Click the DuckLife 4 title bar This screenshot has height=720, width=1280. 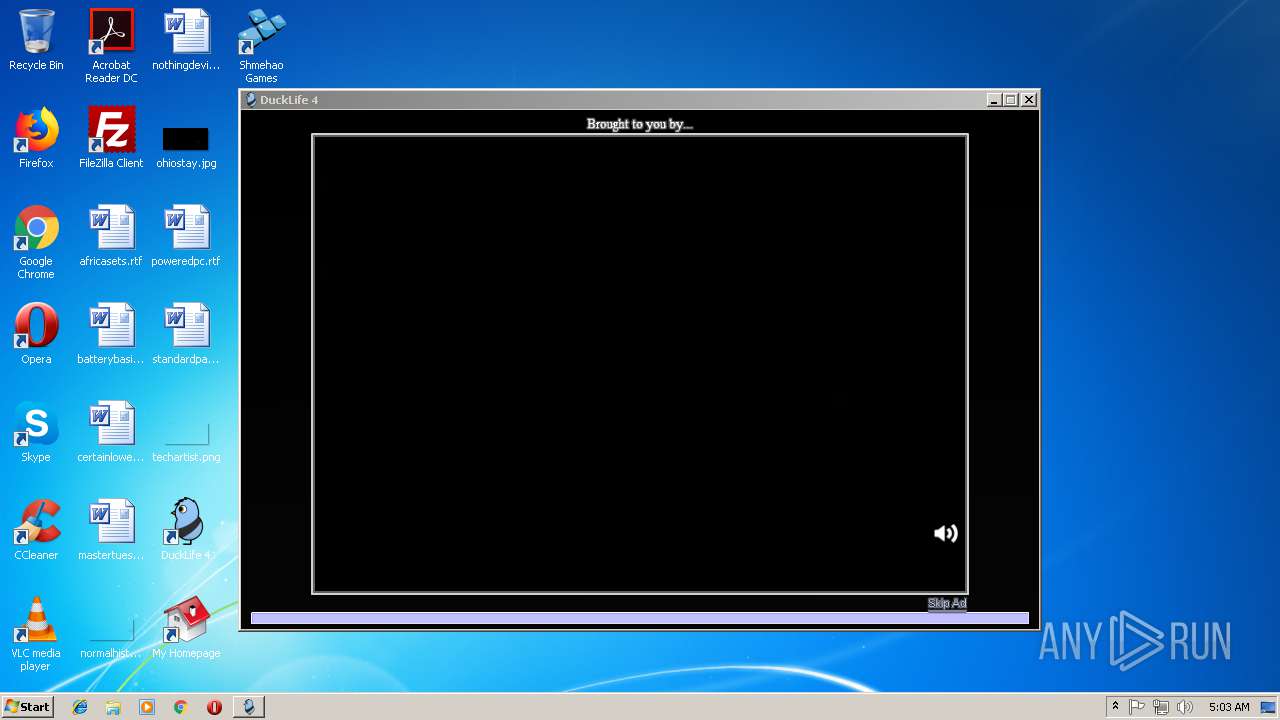pos(640,100)
